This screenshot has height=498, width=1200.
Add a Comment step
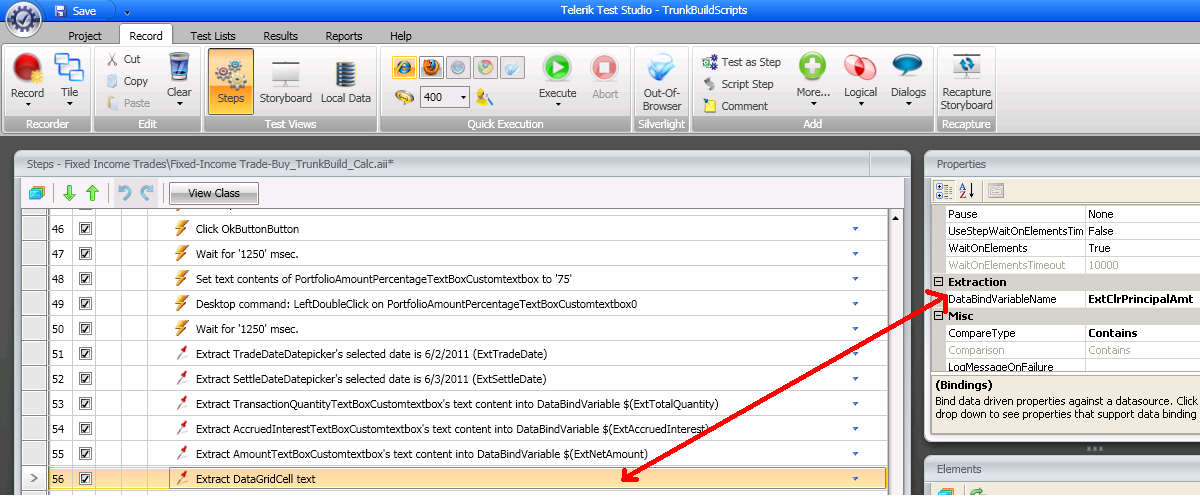(735, 106)
